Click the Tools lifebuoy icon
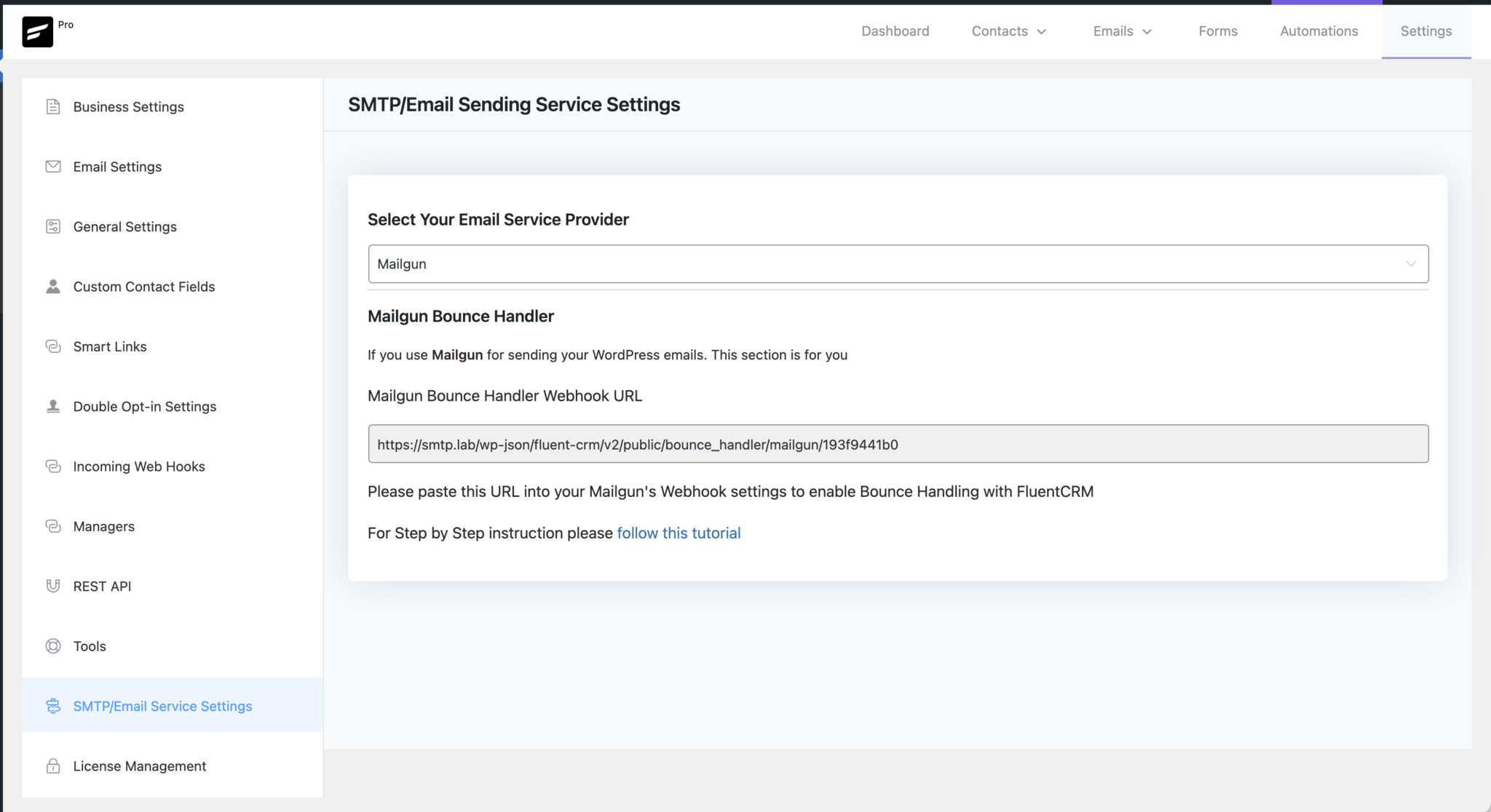The width and height of the screenshot is (1491, 812). pos(53,646)
